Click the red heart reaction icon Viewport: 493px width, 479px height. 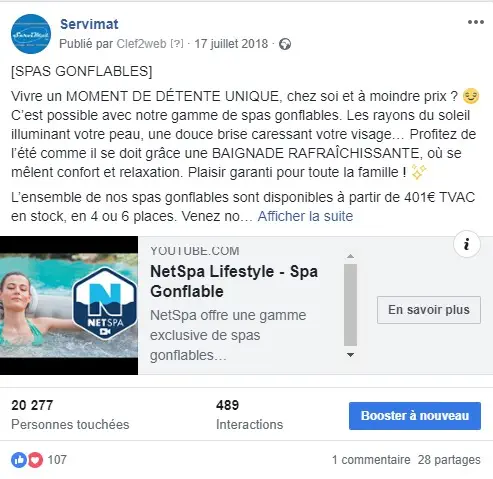(35, 460)
